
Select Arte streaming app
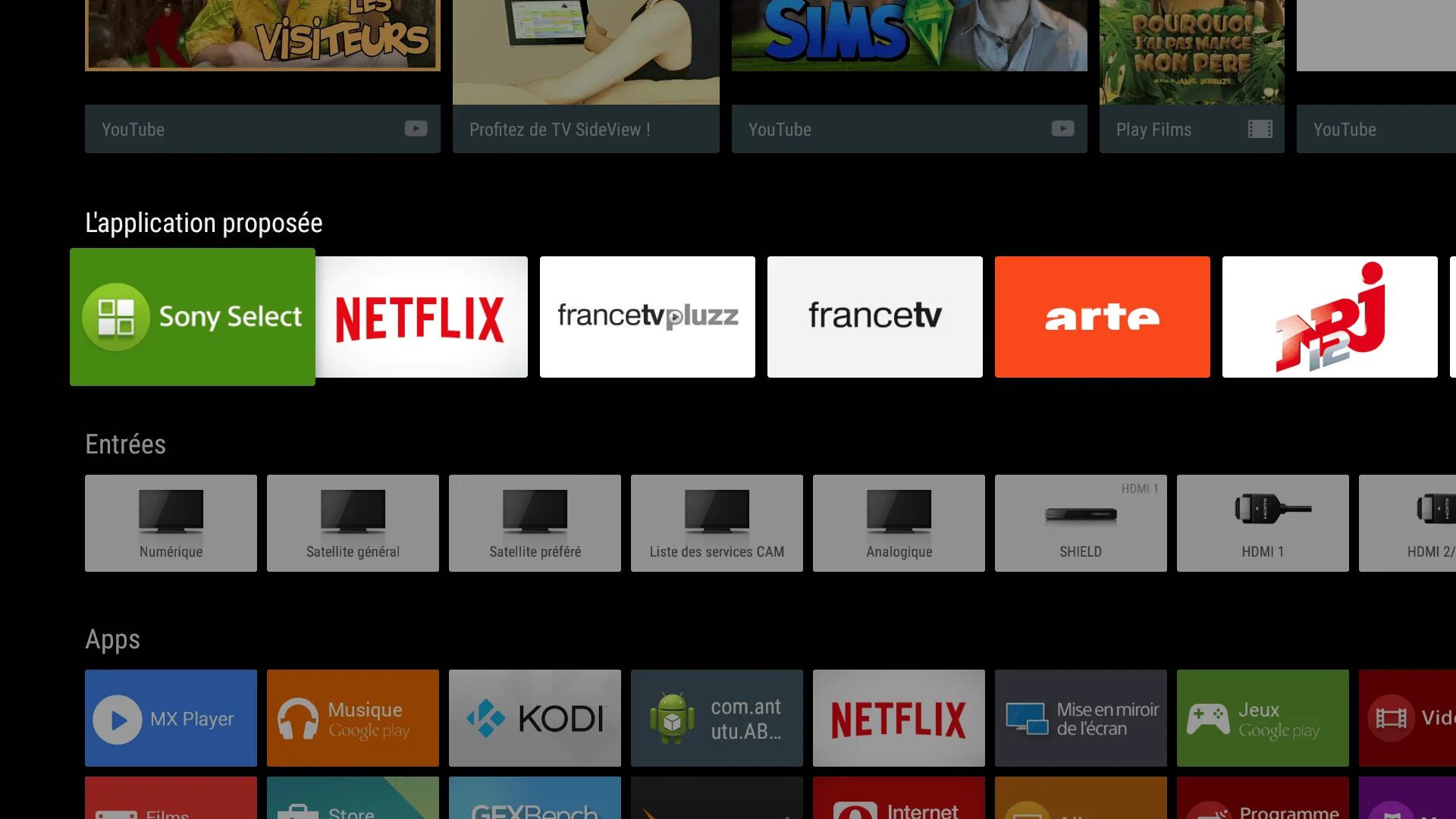tap(1102, 317)
